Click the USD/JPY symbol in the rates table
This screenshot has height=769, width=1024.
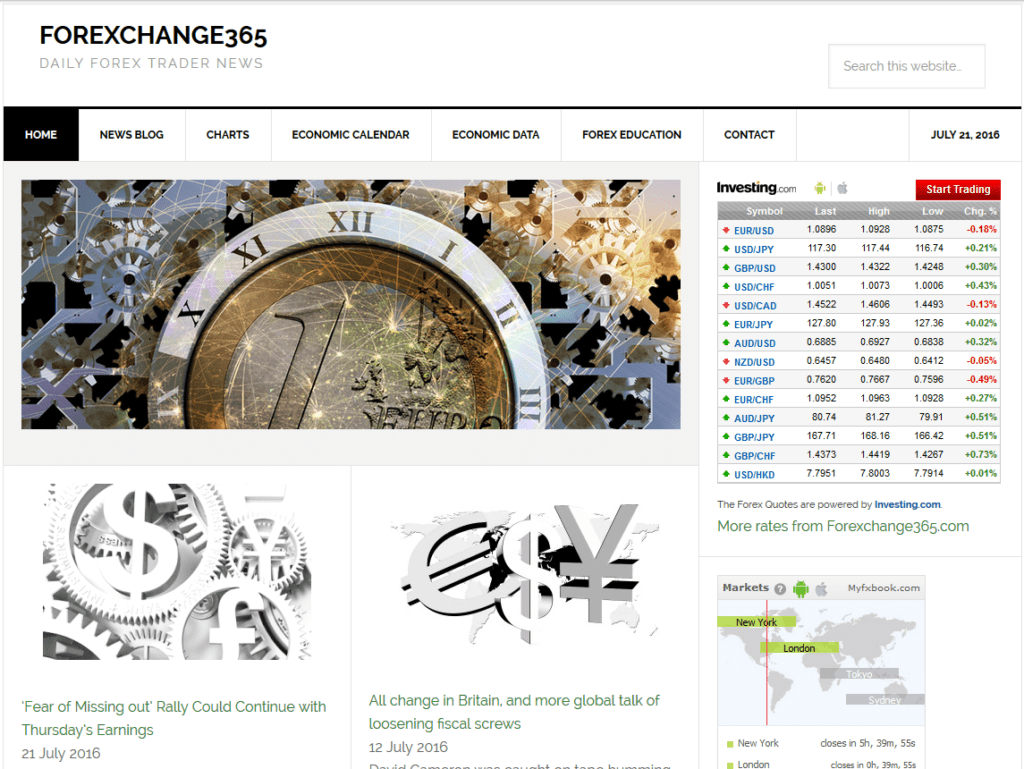tap(755, 248)
